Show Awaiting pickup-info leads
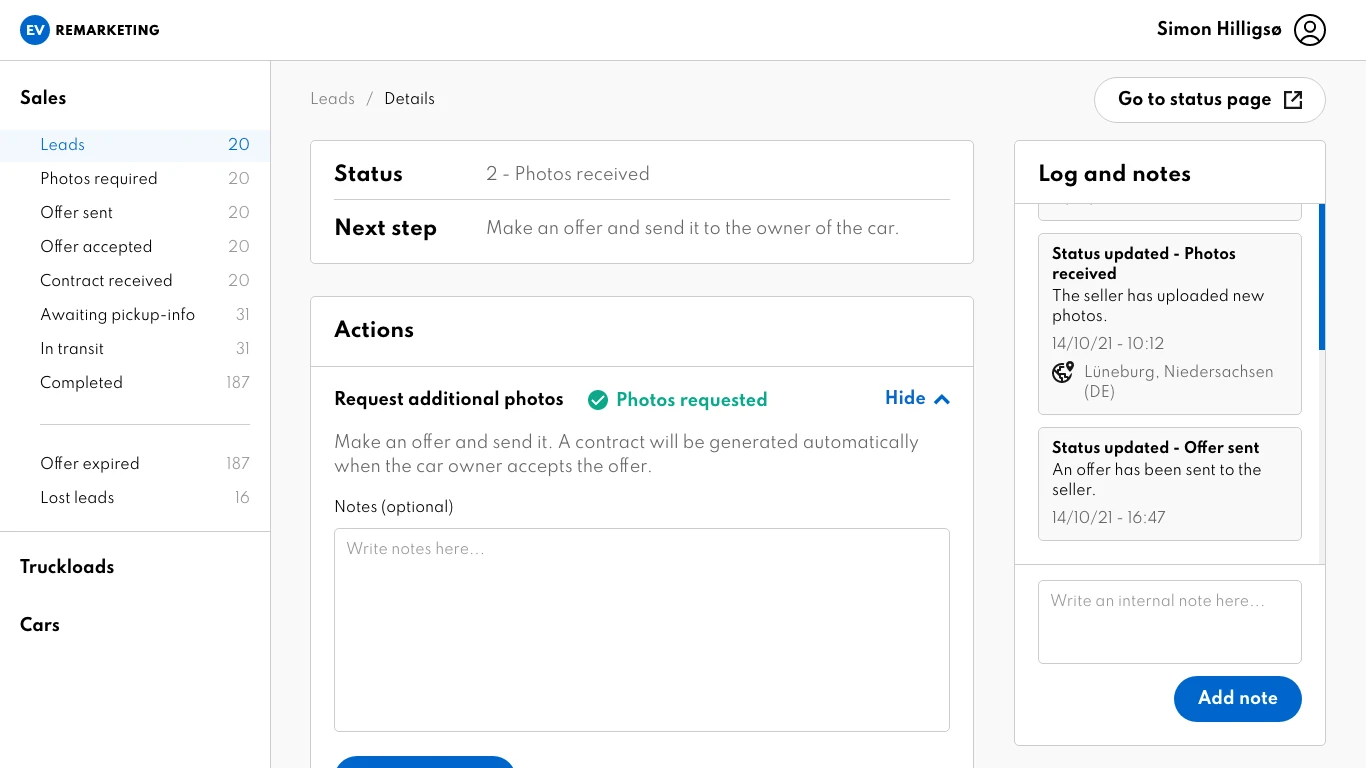The width and height of the screenshot is (1366, 768). tap(117, 315)
